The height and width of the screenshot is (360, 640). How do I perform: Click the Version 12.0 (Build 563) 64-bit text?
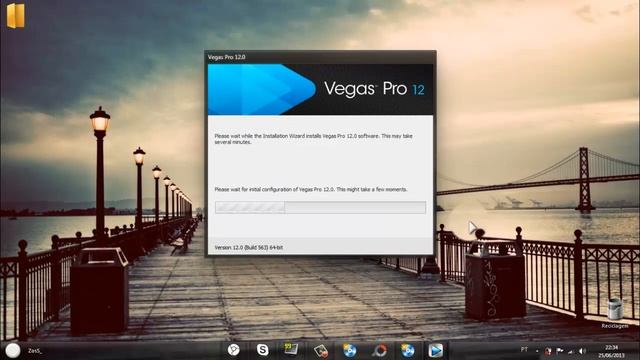click(249, 248)
